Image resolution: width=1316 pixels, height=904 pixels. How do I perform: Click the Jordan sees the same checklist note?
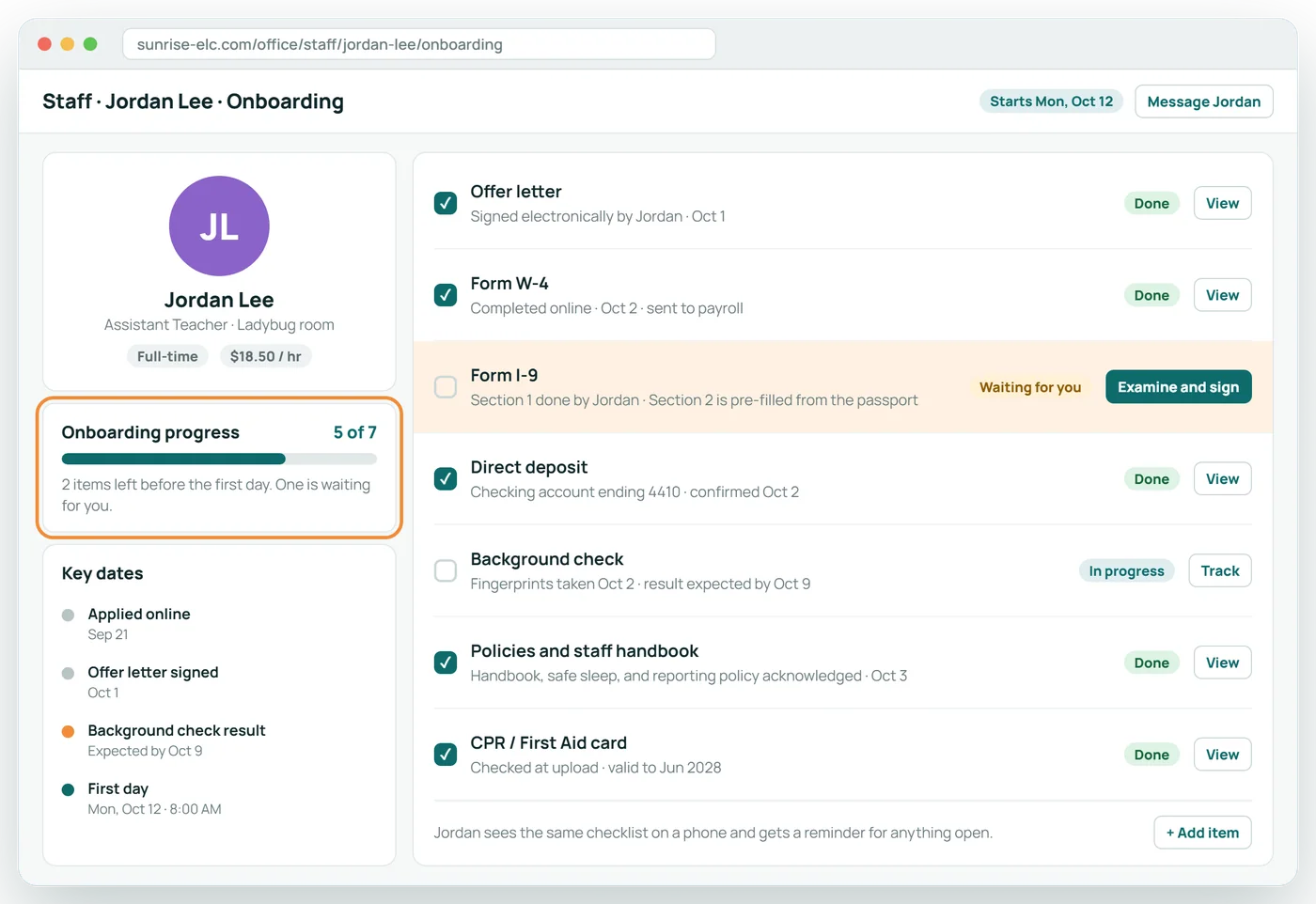pos(713,833)
